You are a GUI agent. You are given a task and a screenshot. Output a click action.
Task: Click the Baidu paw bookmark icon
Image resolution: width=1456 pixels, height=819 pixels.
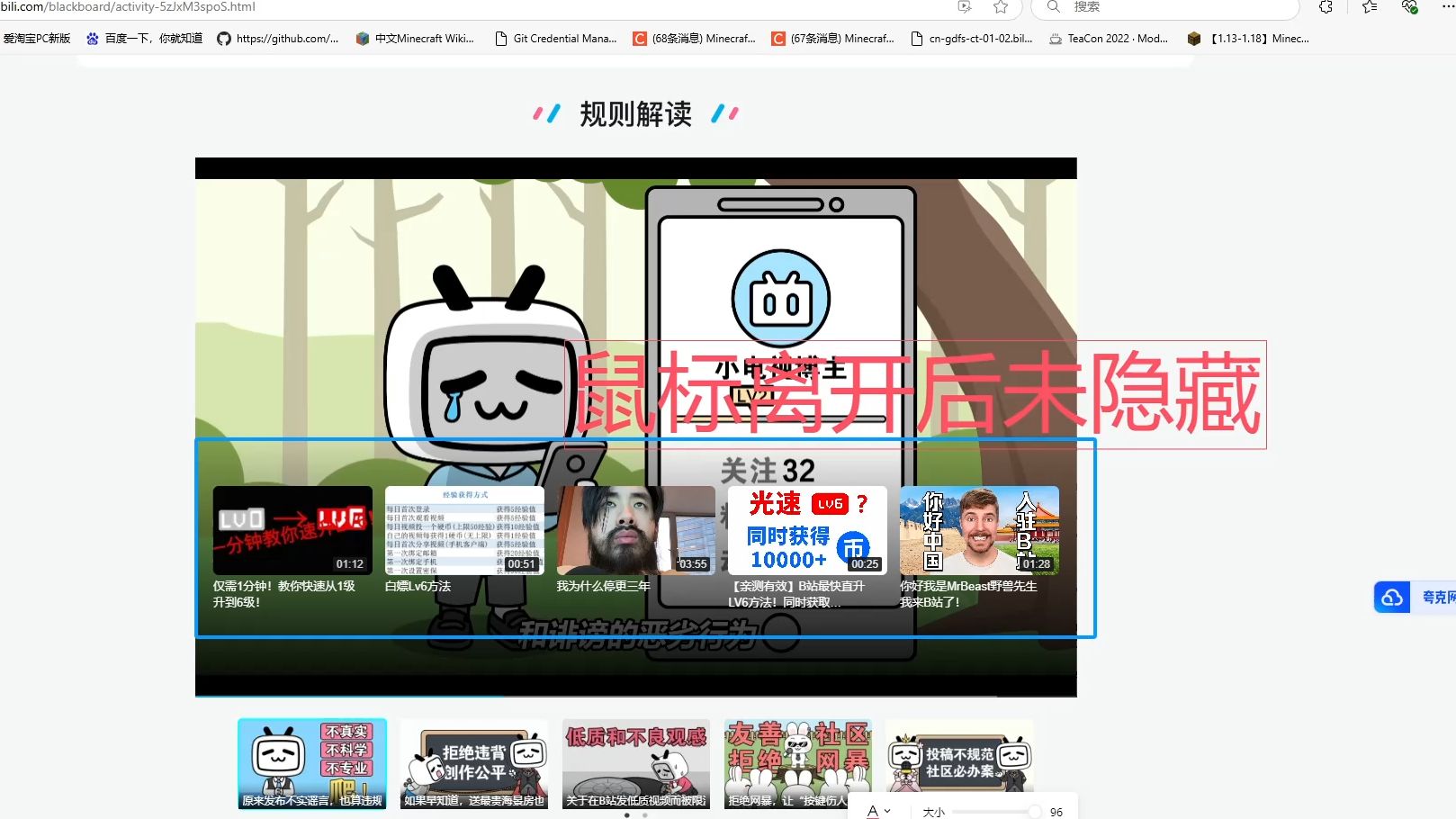[93, 39]
